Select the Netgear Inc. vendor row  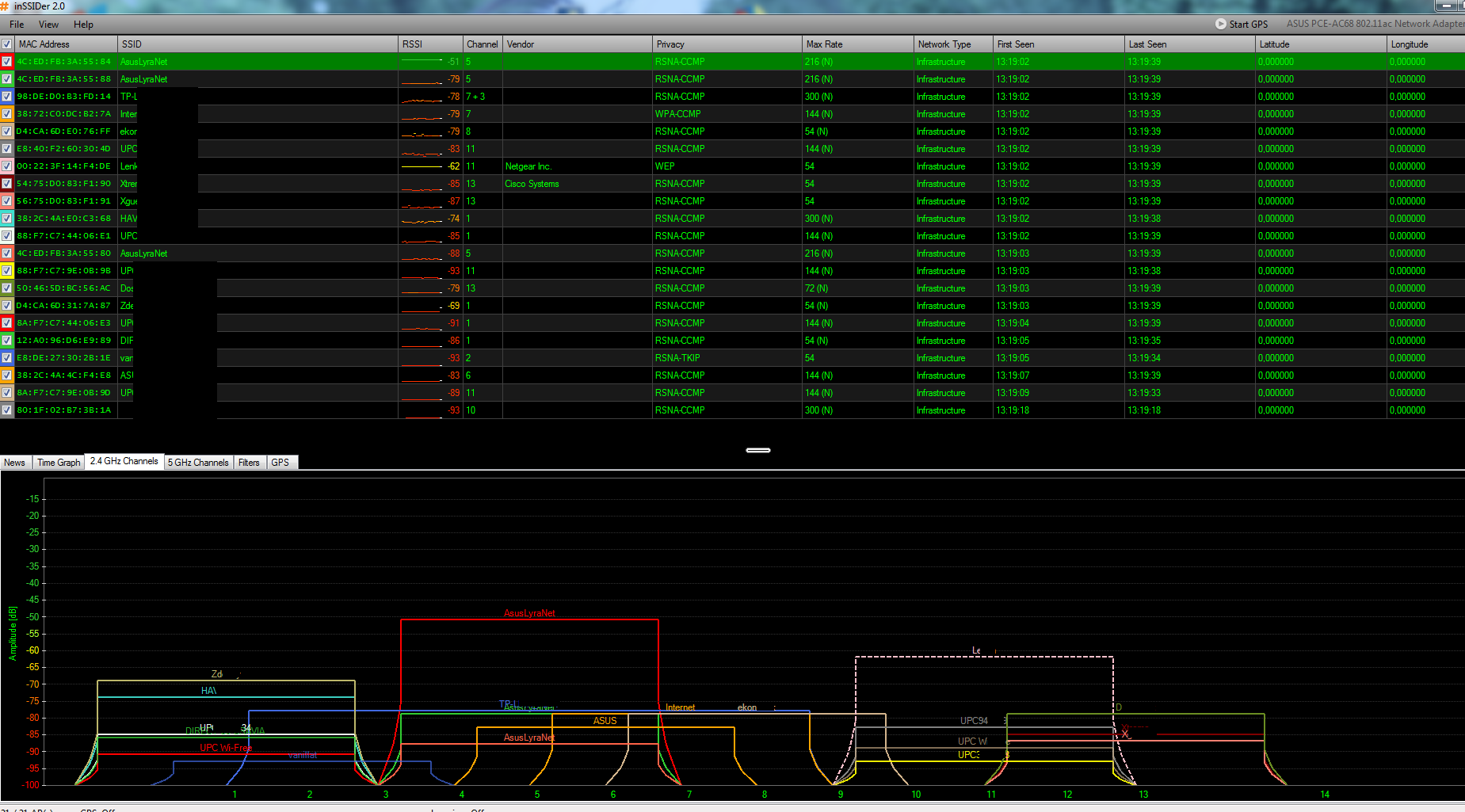(x=528, y=166)
